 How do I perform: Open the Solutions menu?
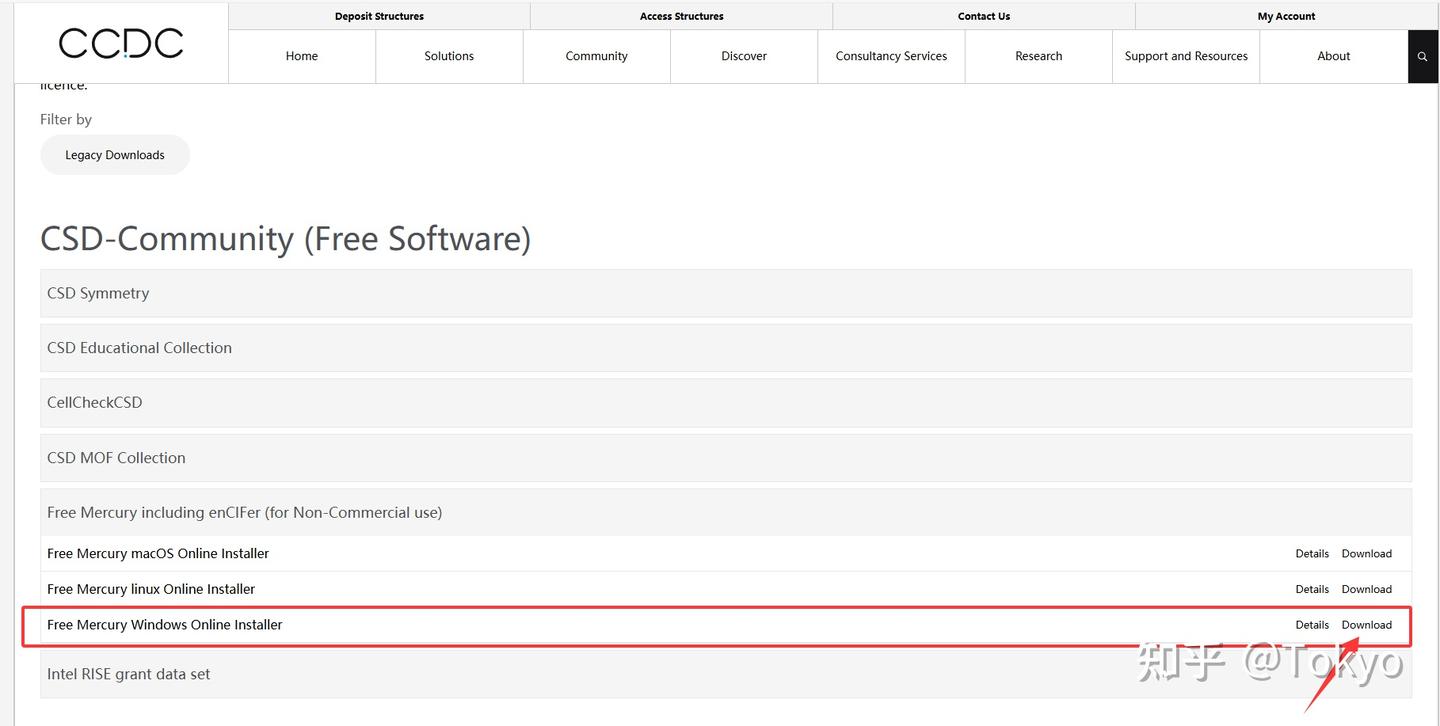click(449, 56)
